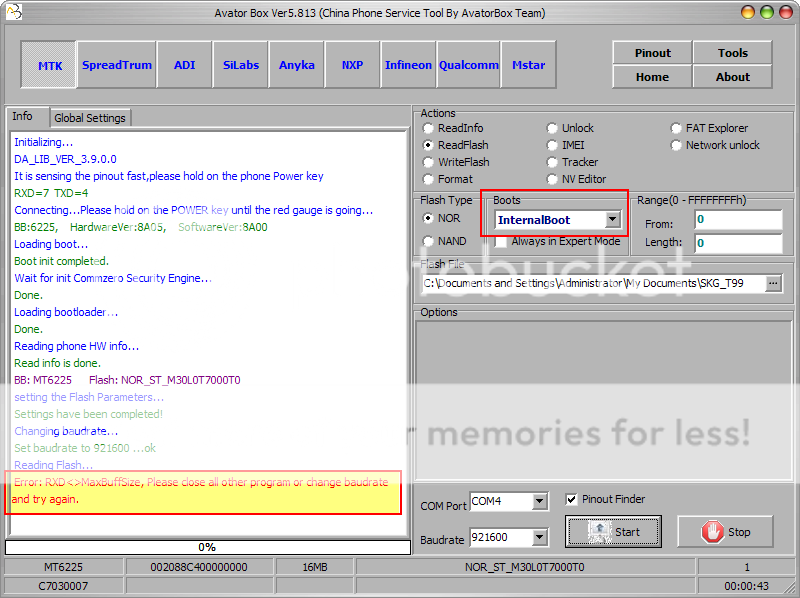Click the About button

click(x=733, y=77)
